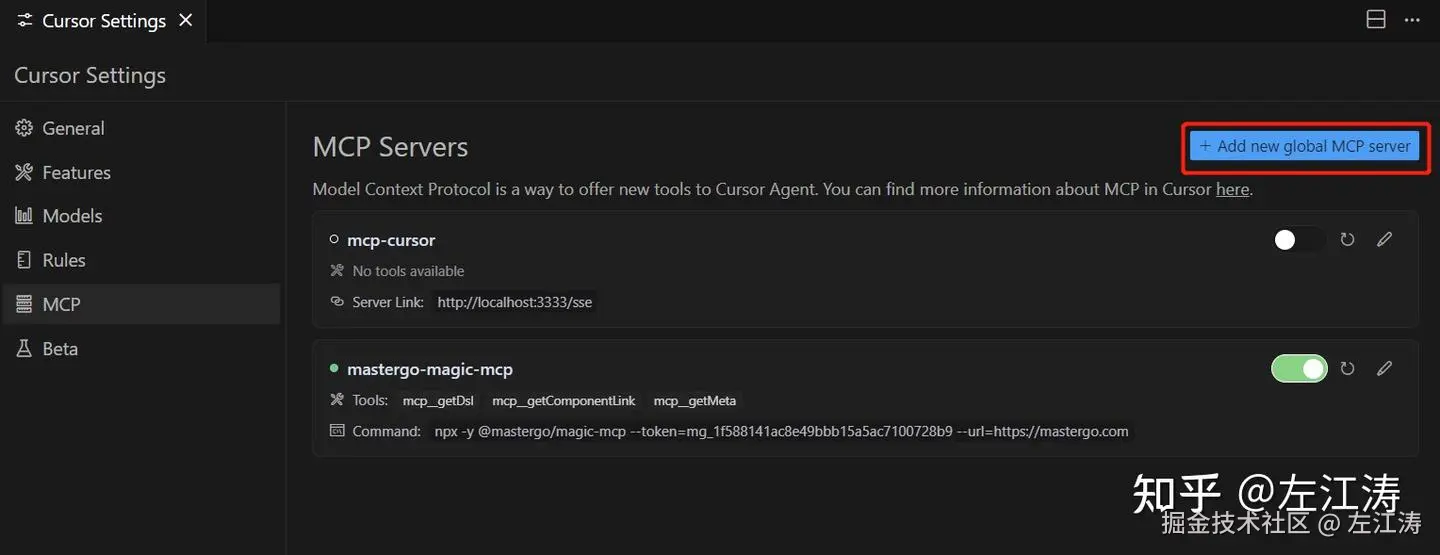
Task: Click the mcp__getMeta tool chip
Action: (x=695, y=400)
